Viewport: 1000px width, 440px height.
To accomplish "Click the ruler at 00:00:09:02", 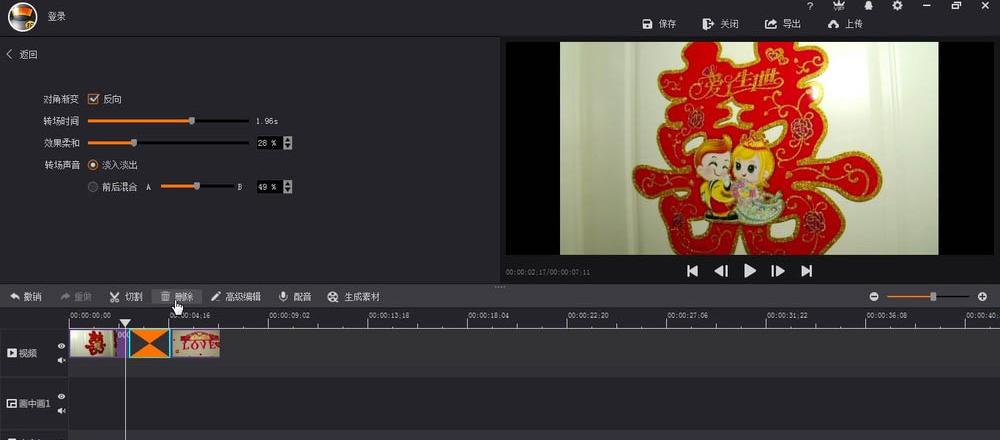I will click(x=290, y=315).
